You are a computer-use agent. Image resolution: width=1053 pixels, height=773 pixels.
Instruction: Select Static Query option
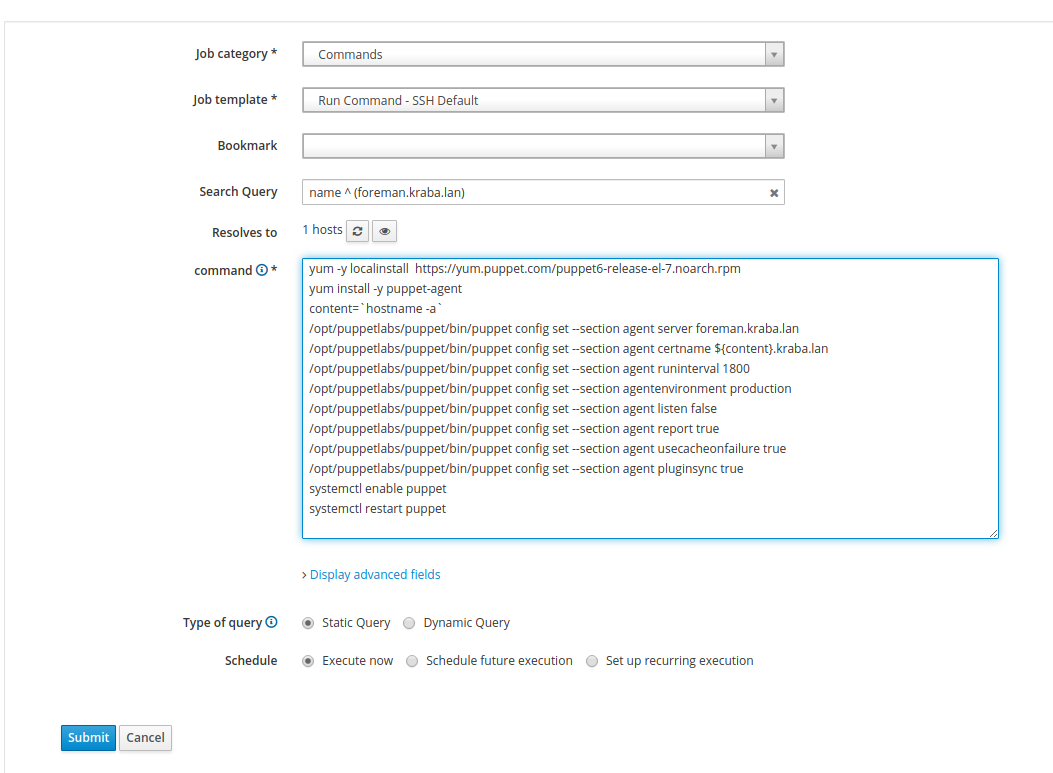point(308,623)
